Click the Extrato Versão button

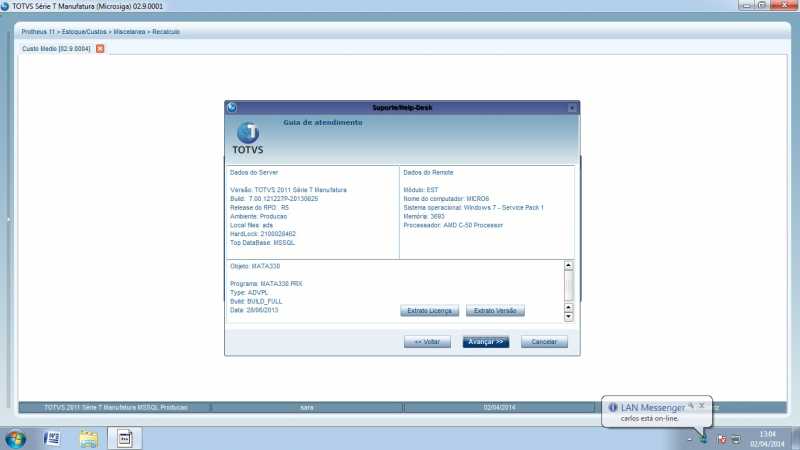point(495,310)
